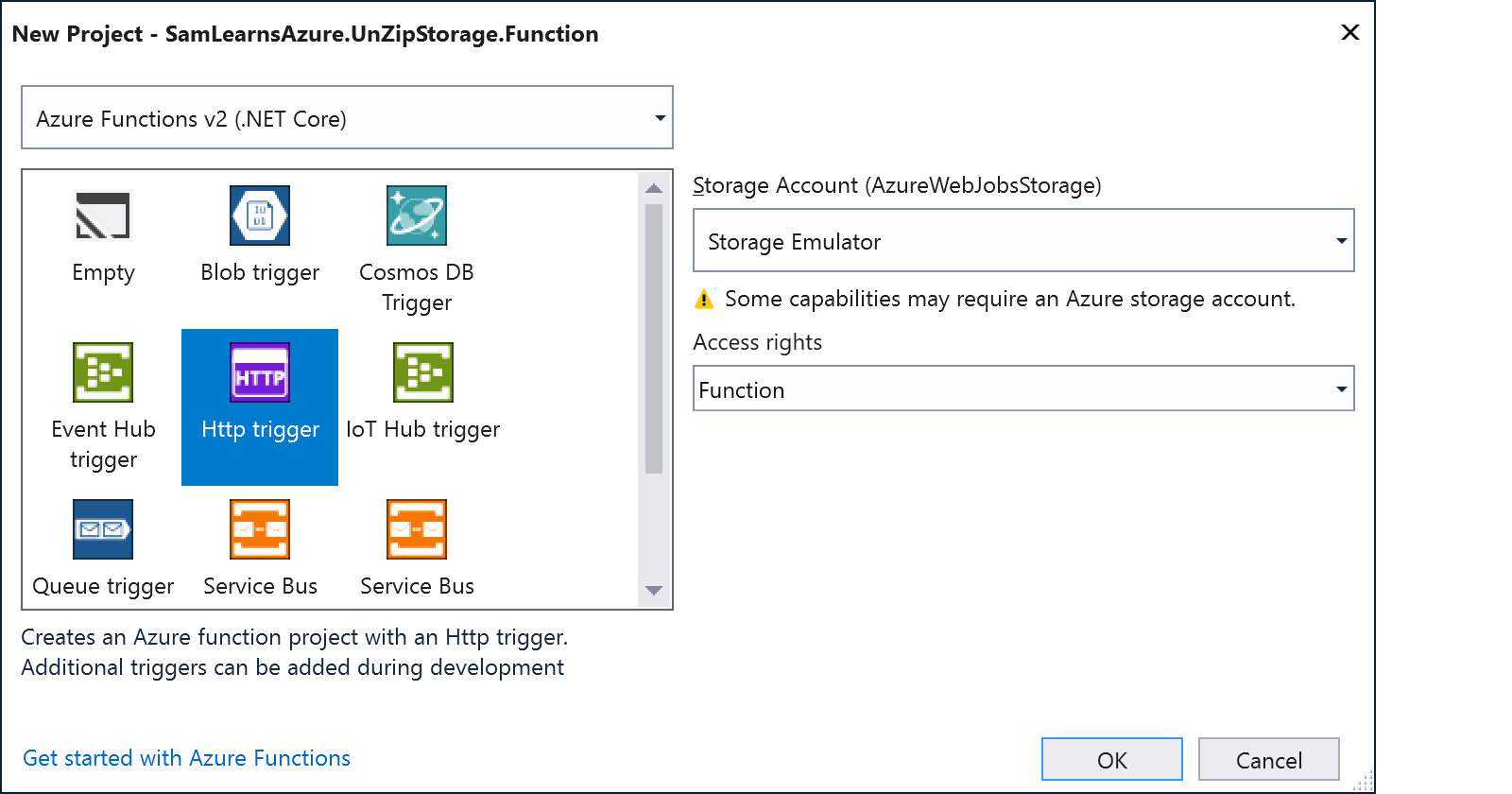Close the New Project dialog

tap(1350, 33)
